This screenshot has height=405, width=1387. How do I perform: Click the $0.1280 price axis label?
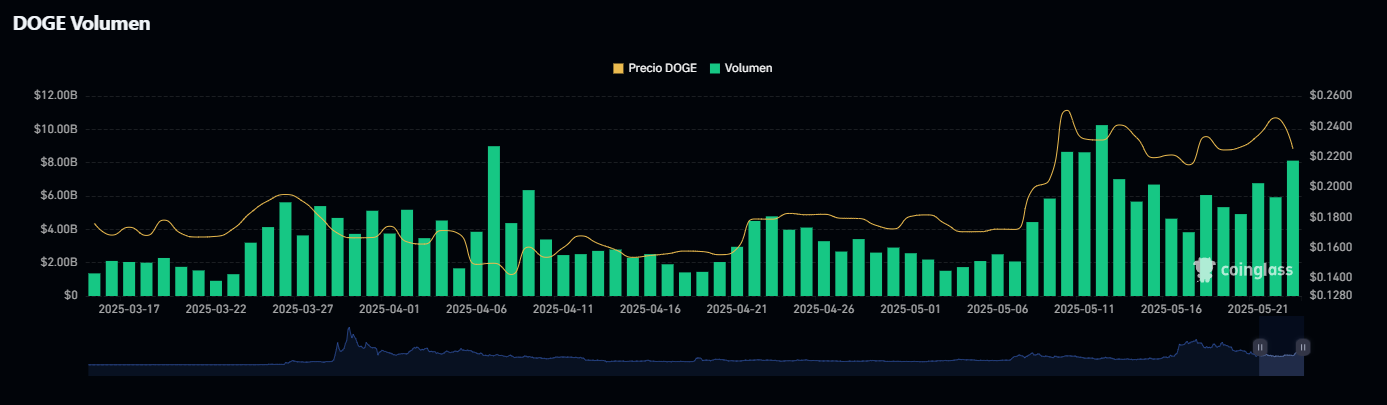pyautogui.click(x=1330, y=295)
